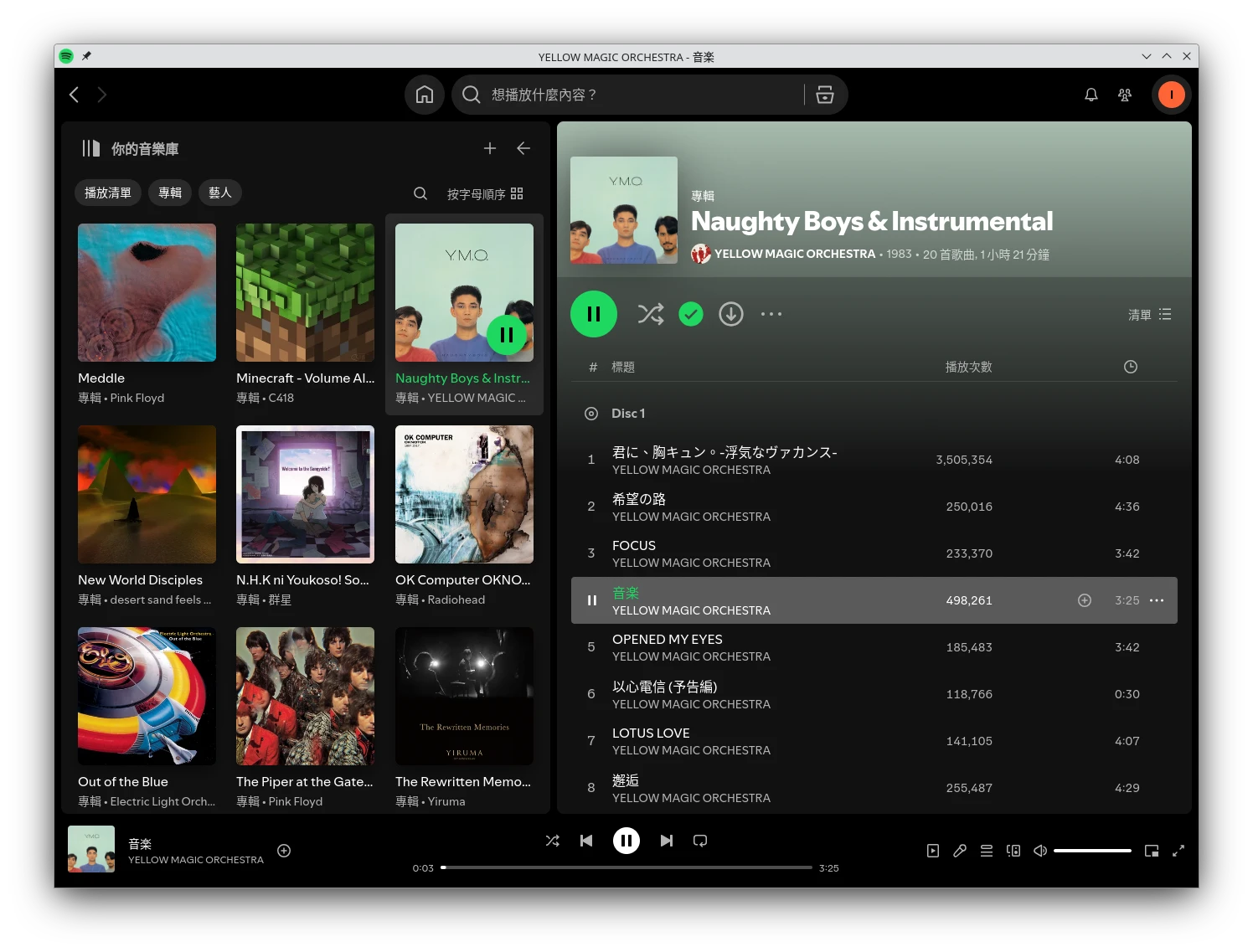Toggle the green saved-to-library checkmark
Image resolution: width=1253 pixels, height=952 pixels.
(x=690, y=314)
